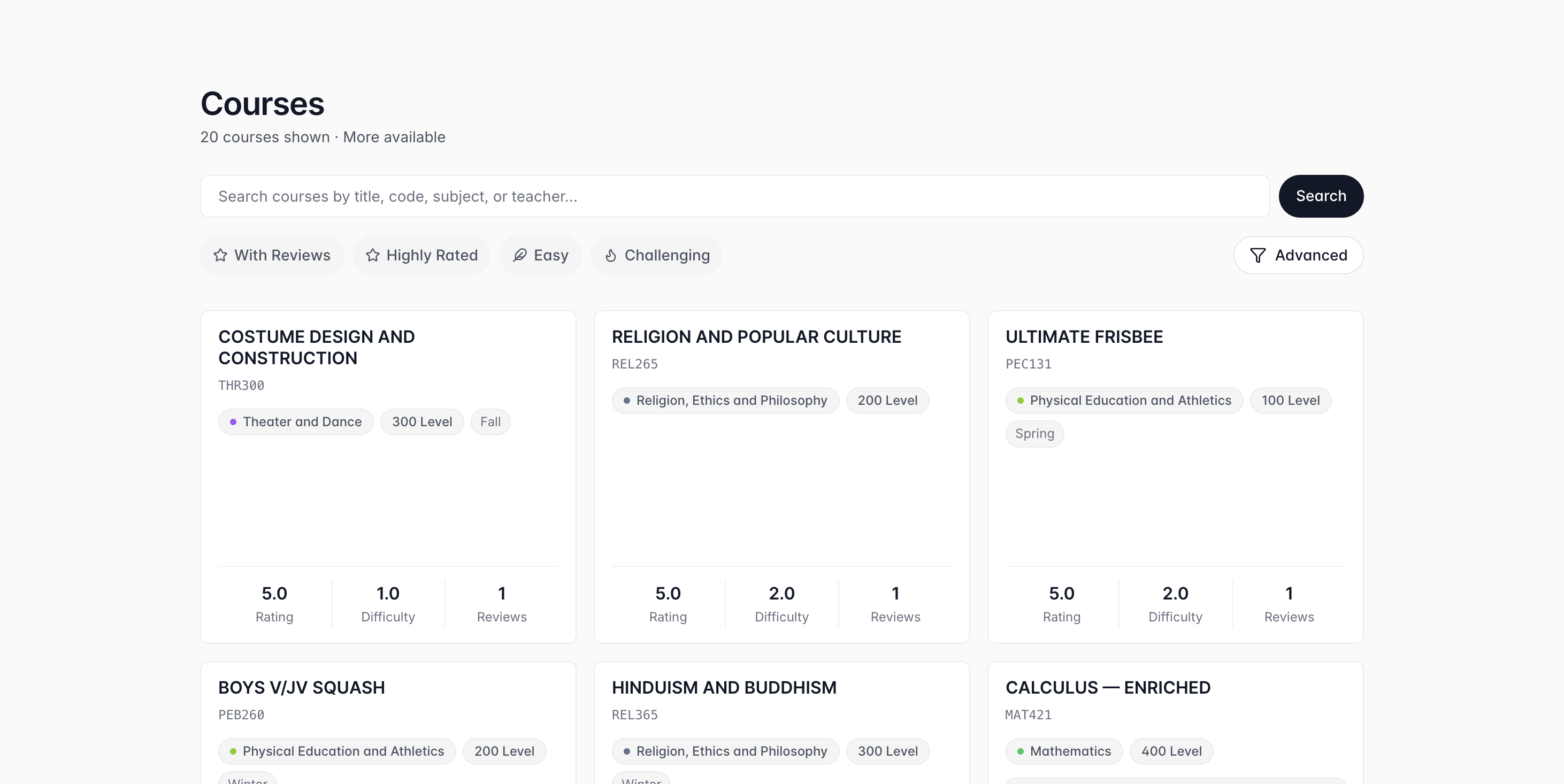Click the Spring term tag on Ultimate Frisbee

(x=1034, y=433)
